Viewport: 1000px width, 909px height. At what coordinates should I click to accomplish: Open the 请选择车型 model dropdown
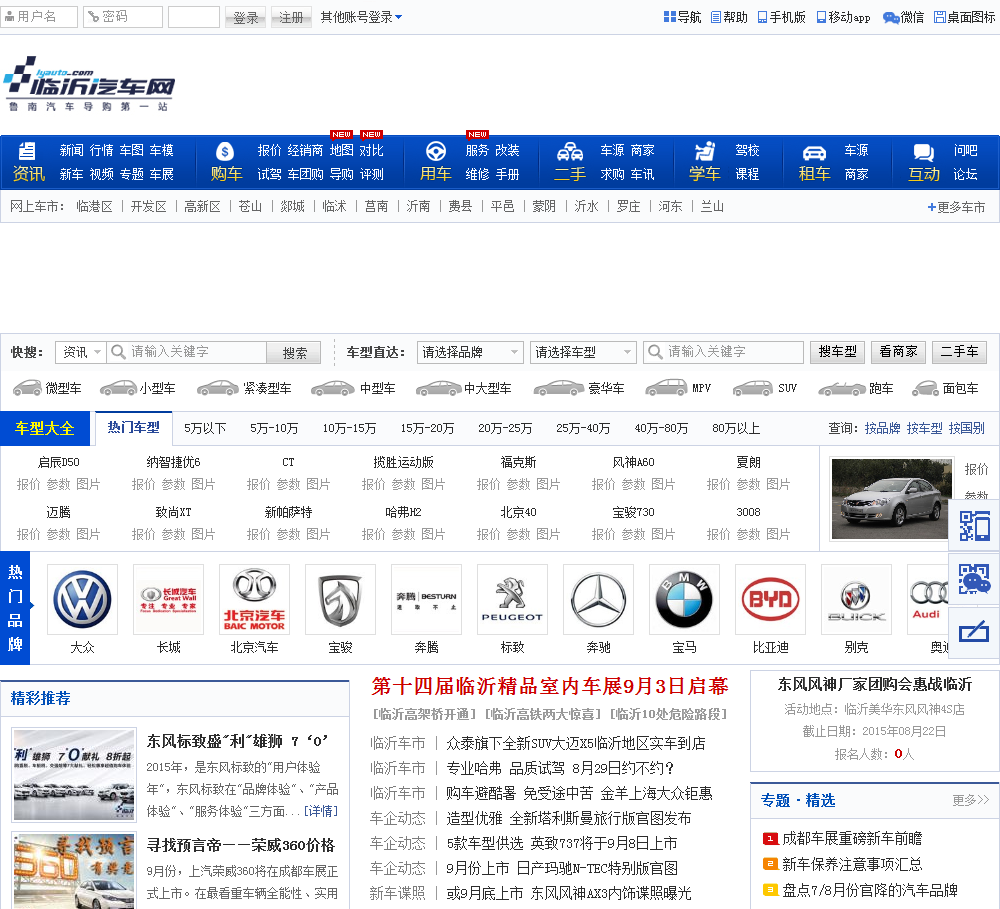pyautogui.click(x=583, y=352)
